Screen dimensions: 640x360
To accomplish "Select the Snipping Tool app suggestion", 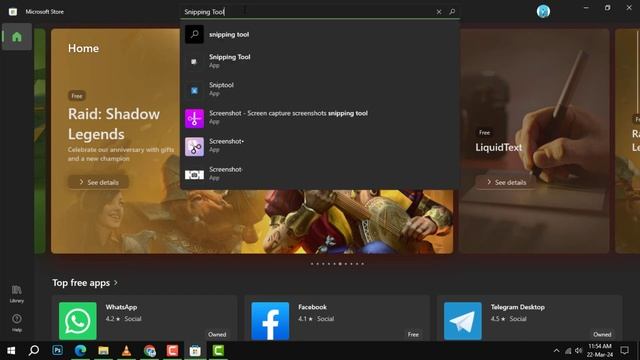I will [320, 61].
